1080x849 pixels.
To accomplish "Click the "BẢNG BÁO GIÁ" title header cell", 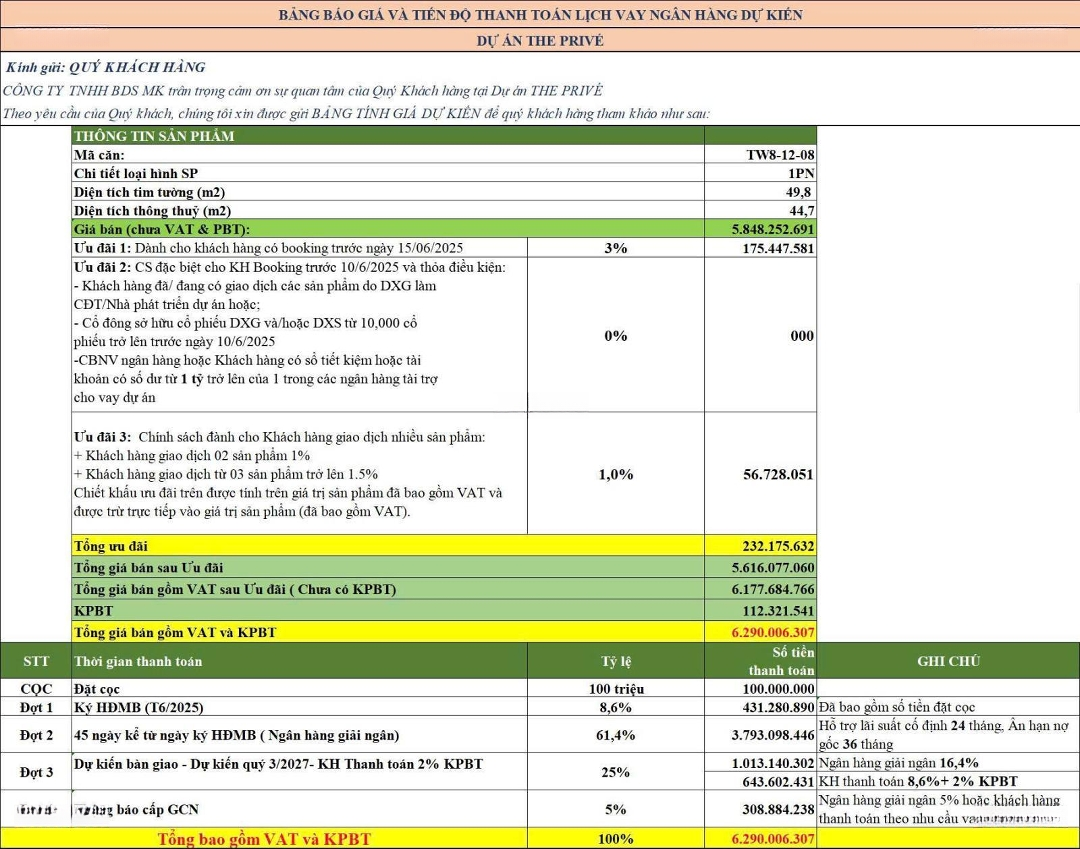I will 540,15.
